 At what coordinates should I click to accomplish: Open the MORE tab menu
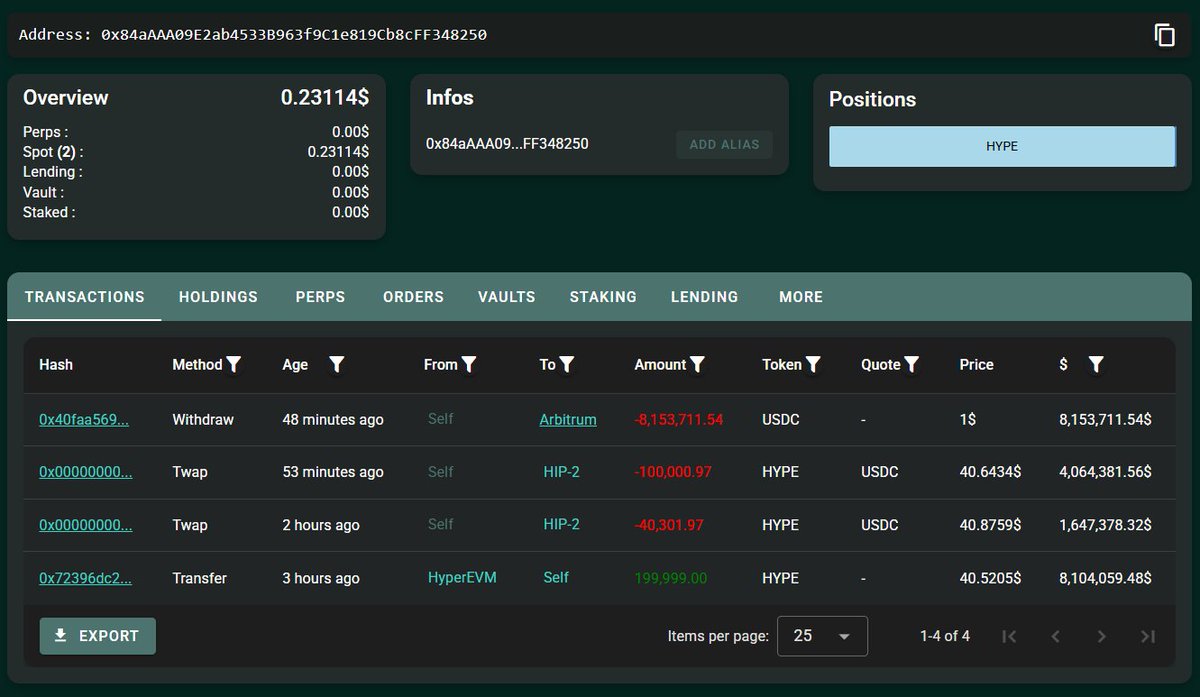click(x=801, y=297)
